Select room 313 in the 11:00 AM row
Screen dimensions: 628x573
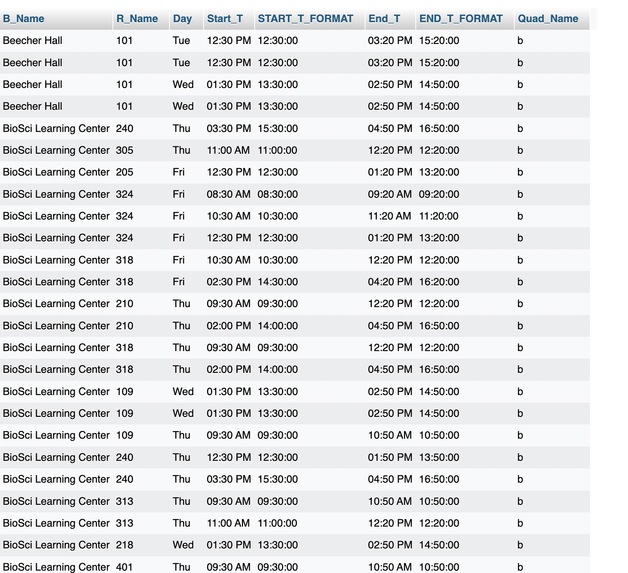pyautogui.click(x=125, y=523)
